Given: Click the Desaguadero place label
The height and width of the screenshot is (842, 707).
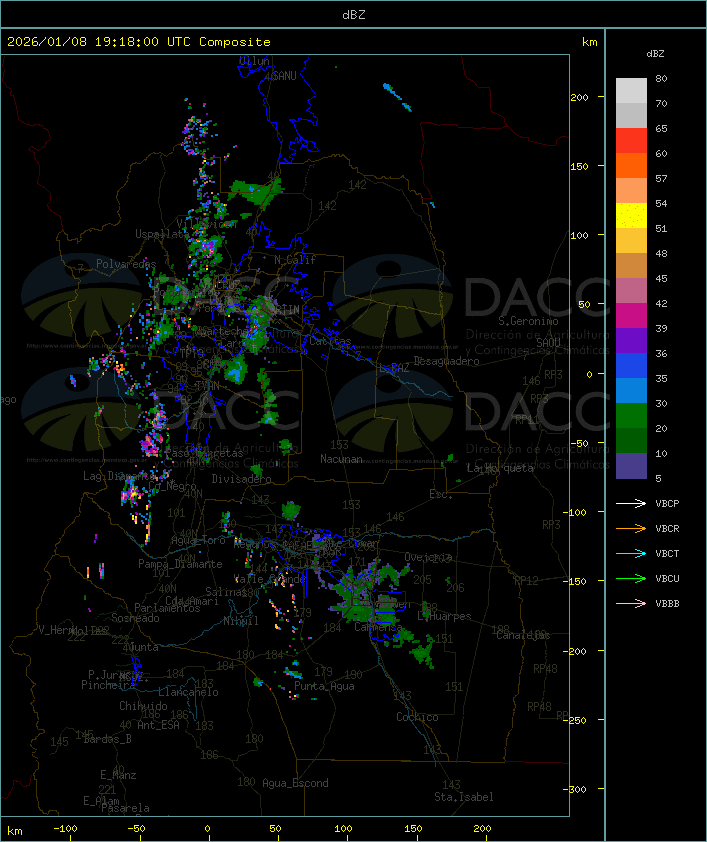Looking at the screenshot, I should coord(446,360).
